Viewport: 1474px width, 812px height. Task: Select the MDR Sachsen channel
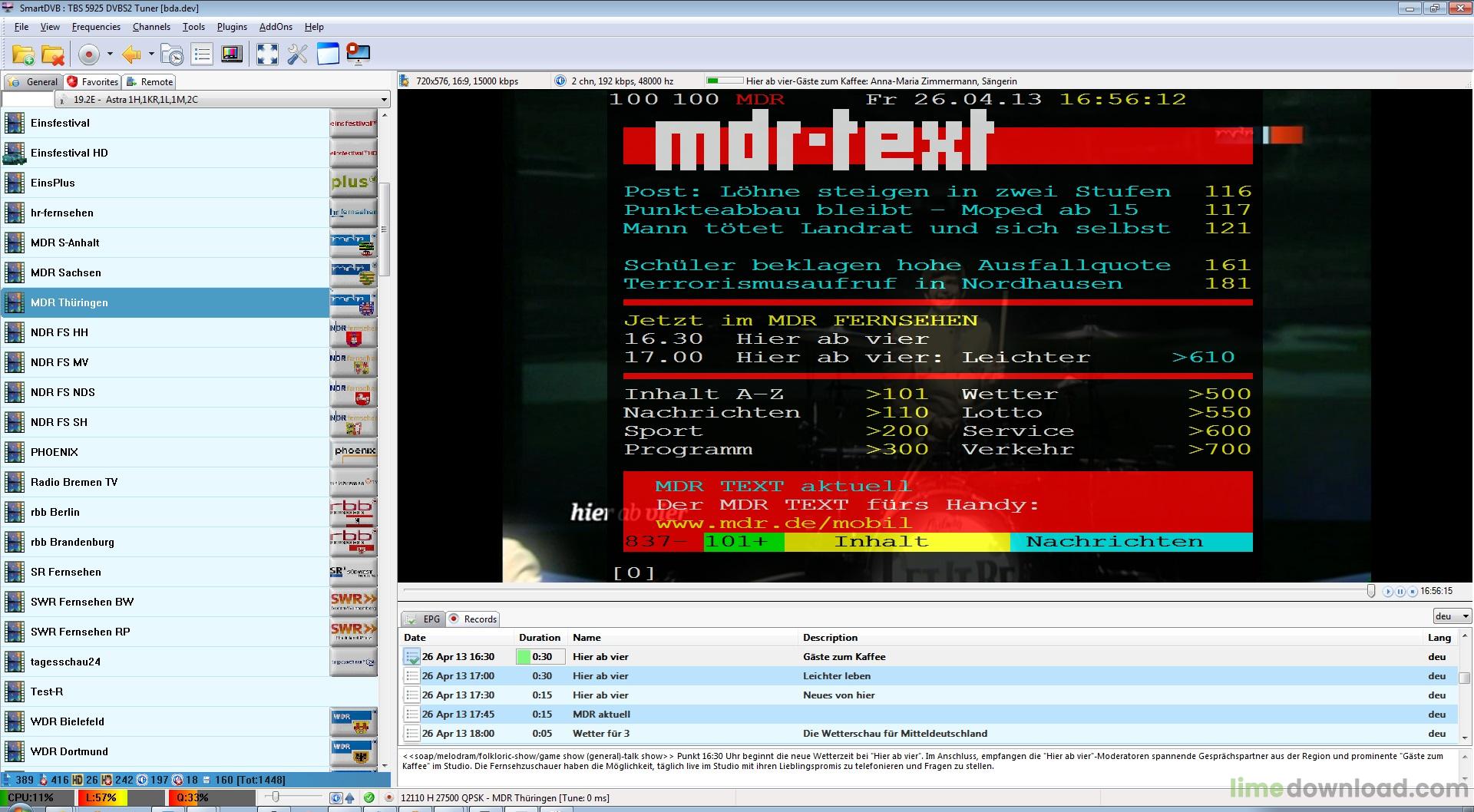67,272
